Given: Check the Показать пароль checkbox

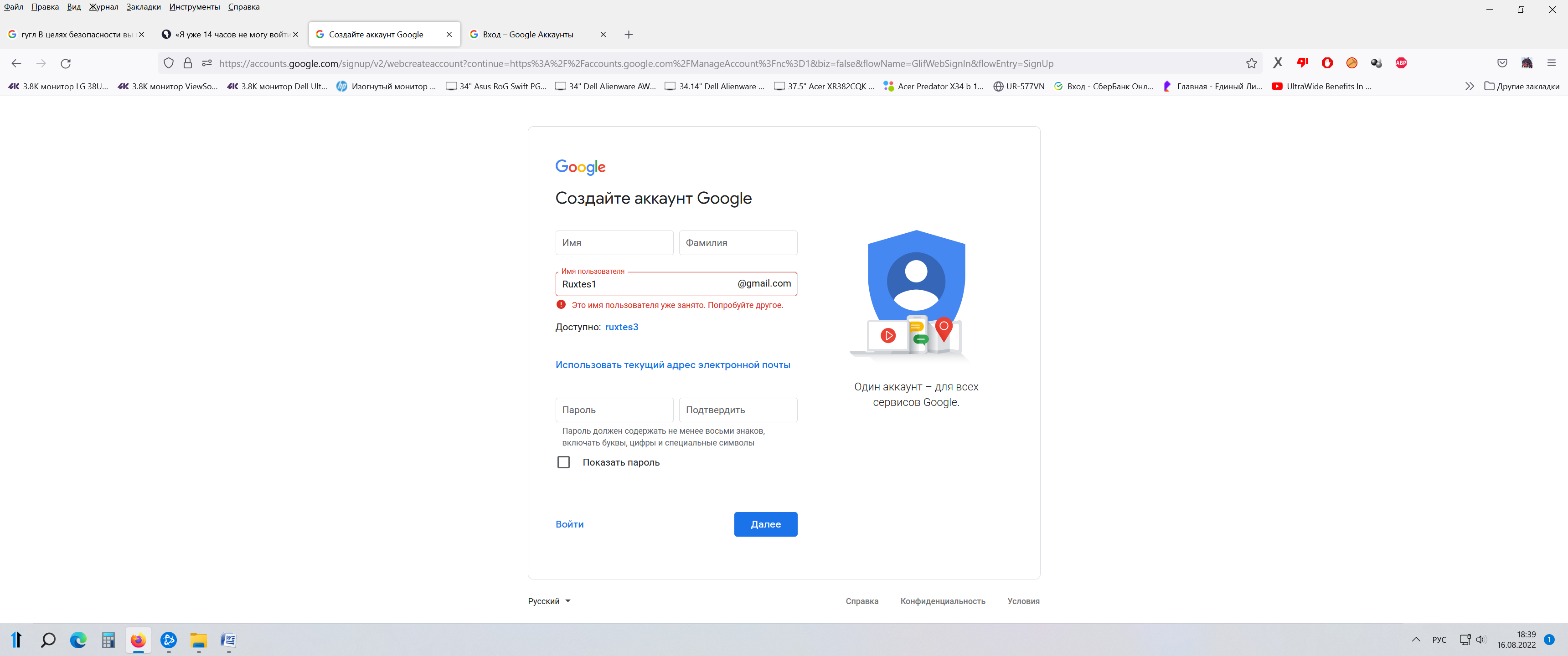Looking at the screenshot, I should [x=563, y=462].
